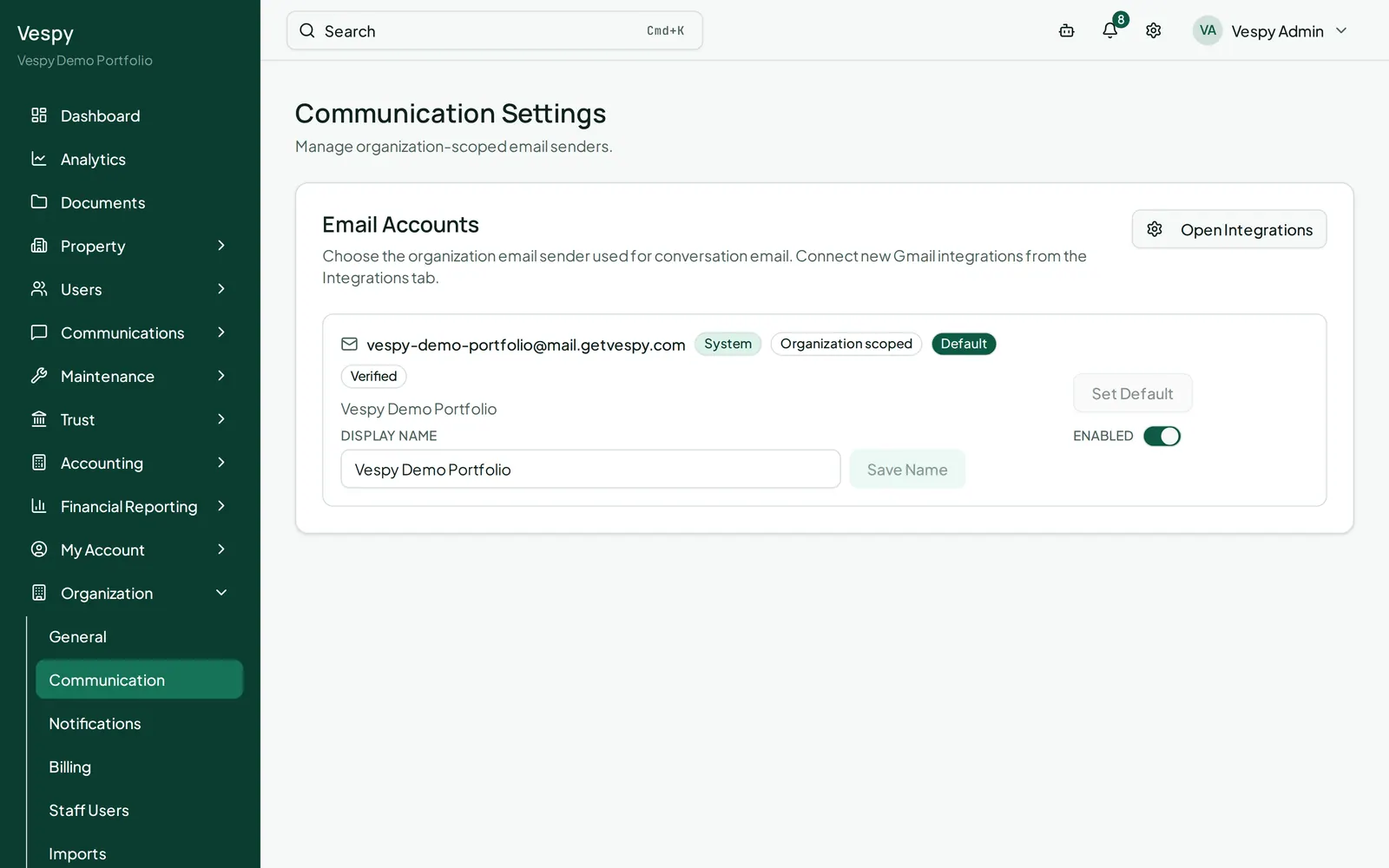This screenshot has height=868, width=1389.
Task: Open the General organization page
Action: [139, 636]
